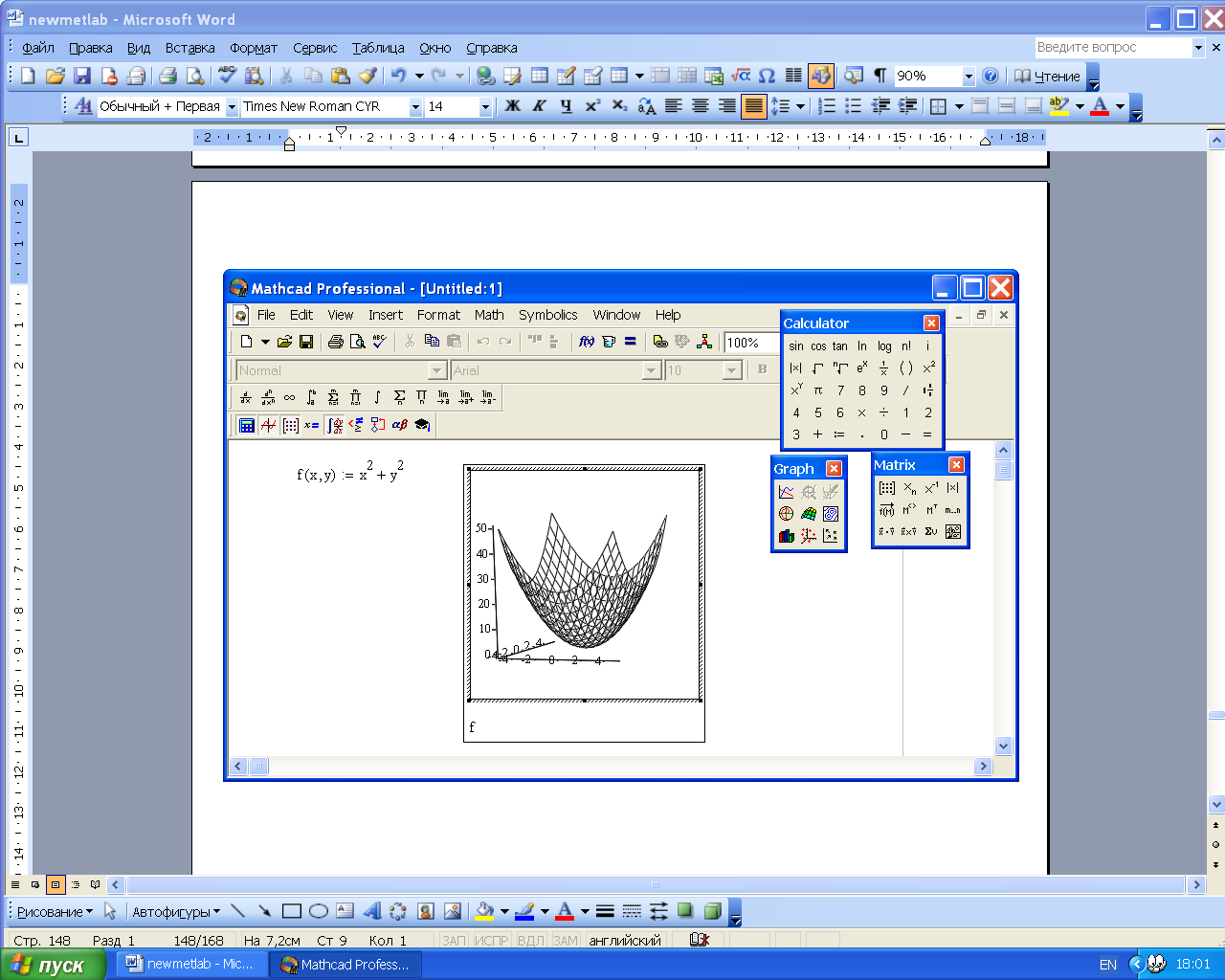
Task: Show or hide paragraph marks (¶)
Action: pos(880,76)
